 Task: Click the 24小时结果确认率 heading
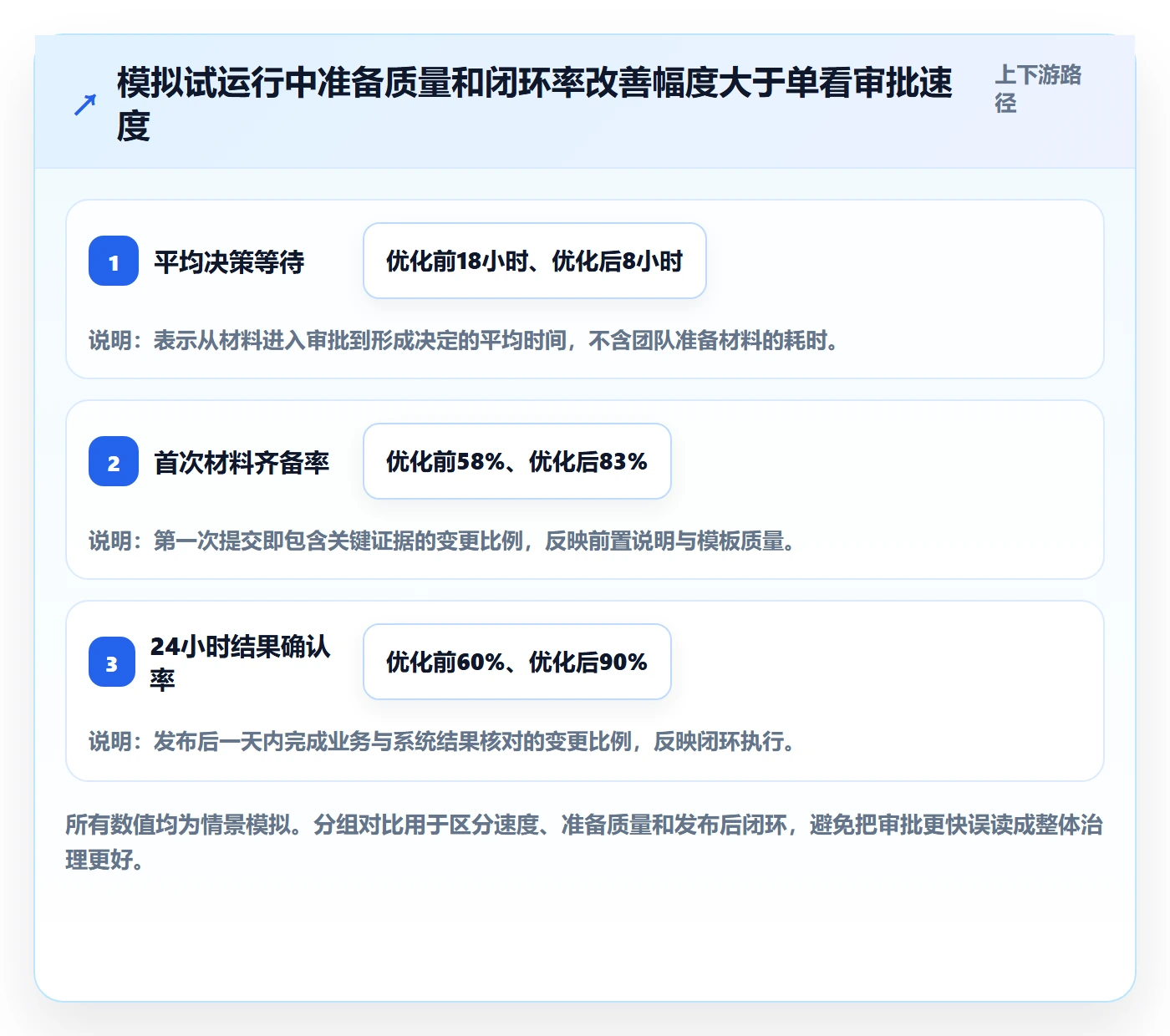point(241,663)
